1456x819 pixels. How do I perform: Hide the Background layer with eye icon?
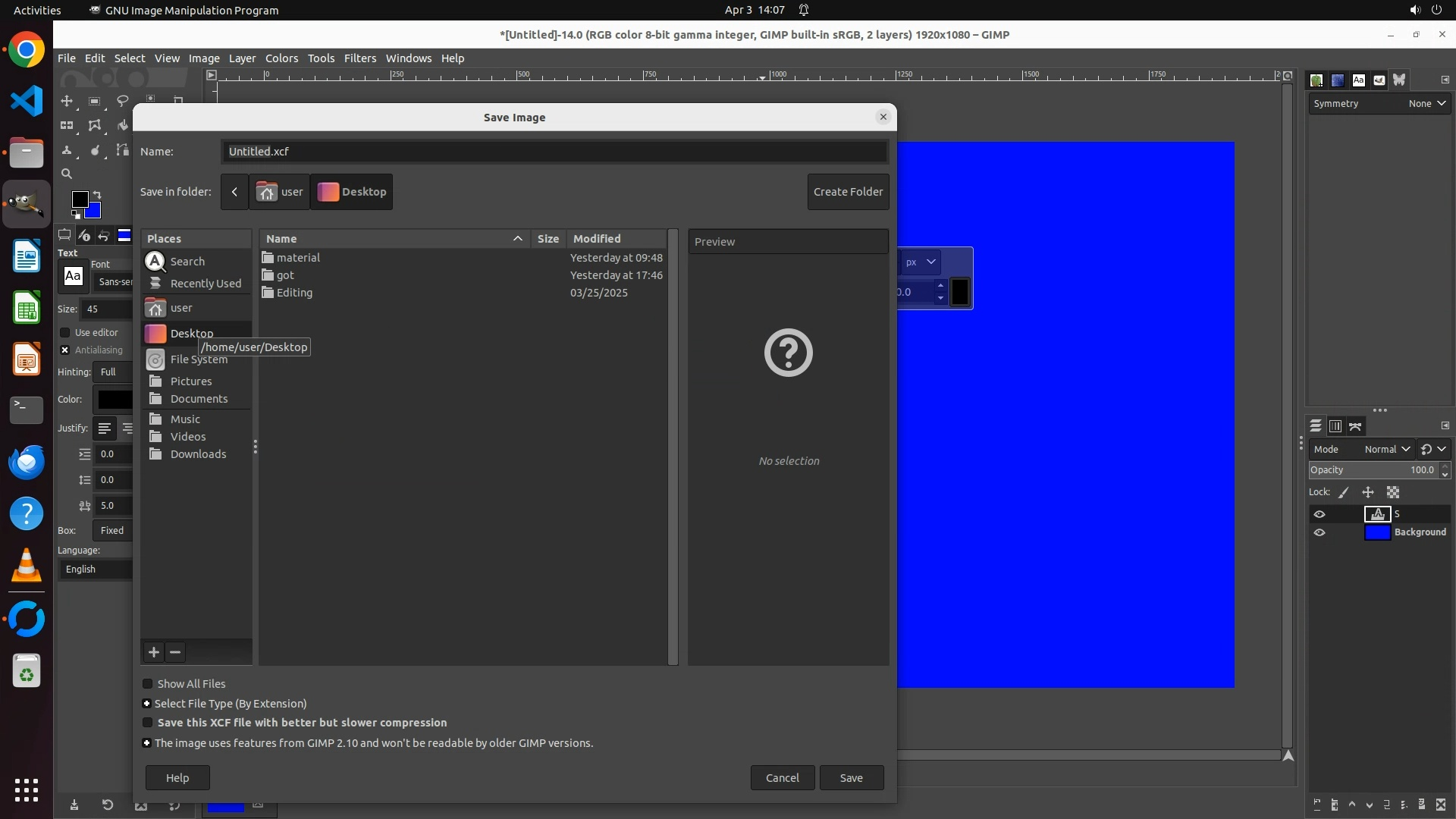point(1319,532)
